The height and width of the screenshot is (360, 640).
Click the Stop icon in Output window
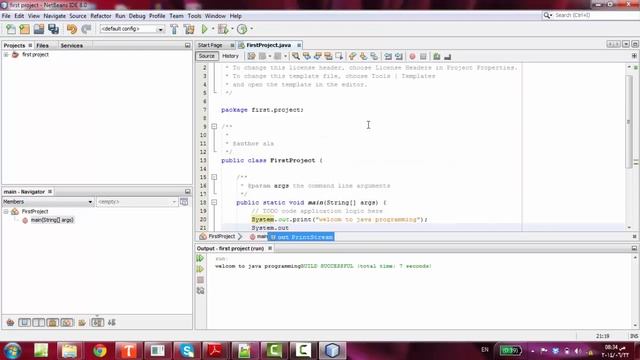[200, 280]
